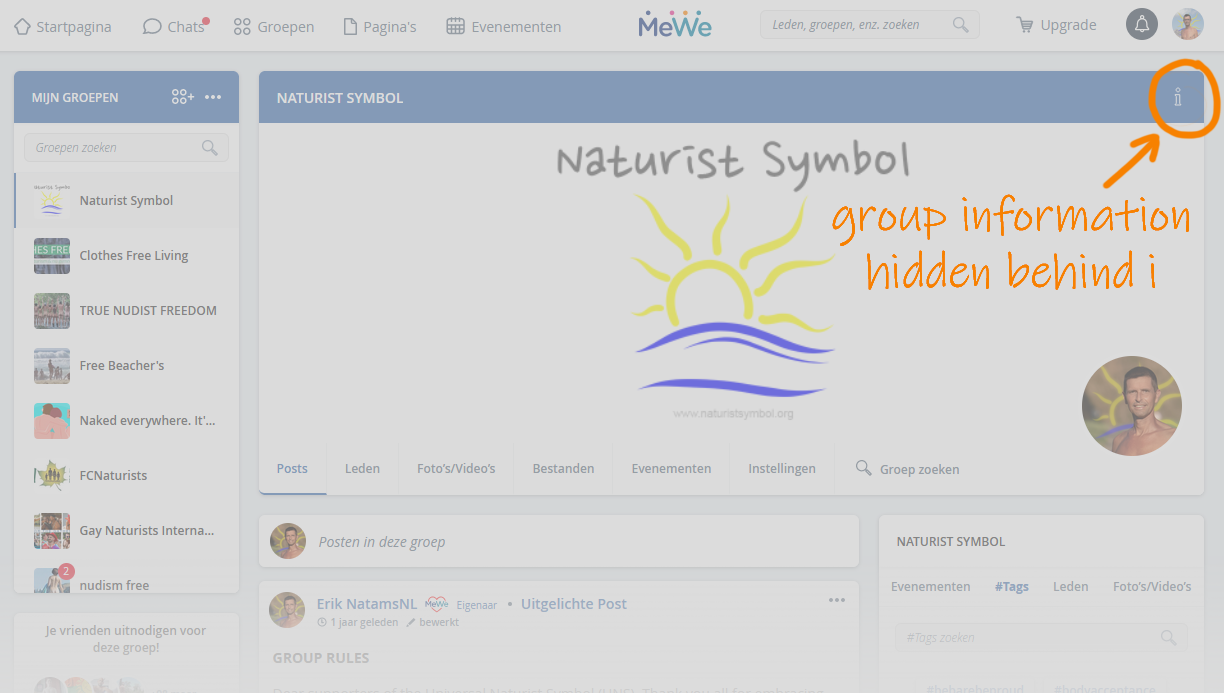Image resolution: width=1224 pixels, height=693 pixels.
Task: Switch to the Leden tab in group header
Action: click(362, 468)
